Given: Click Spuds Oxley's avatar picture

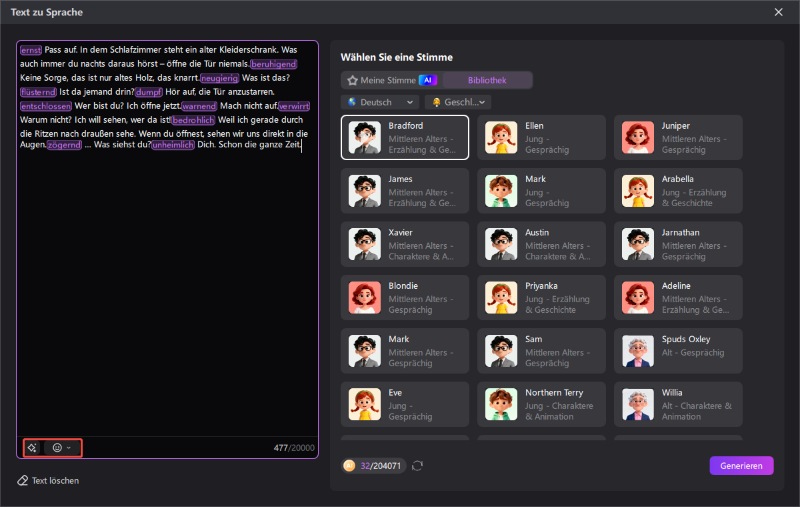Looking at the screenshot, I should click(638, 351).
